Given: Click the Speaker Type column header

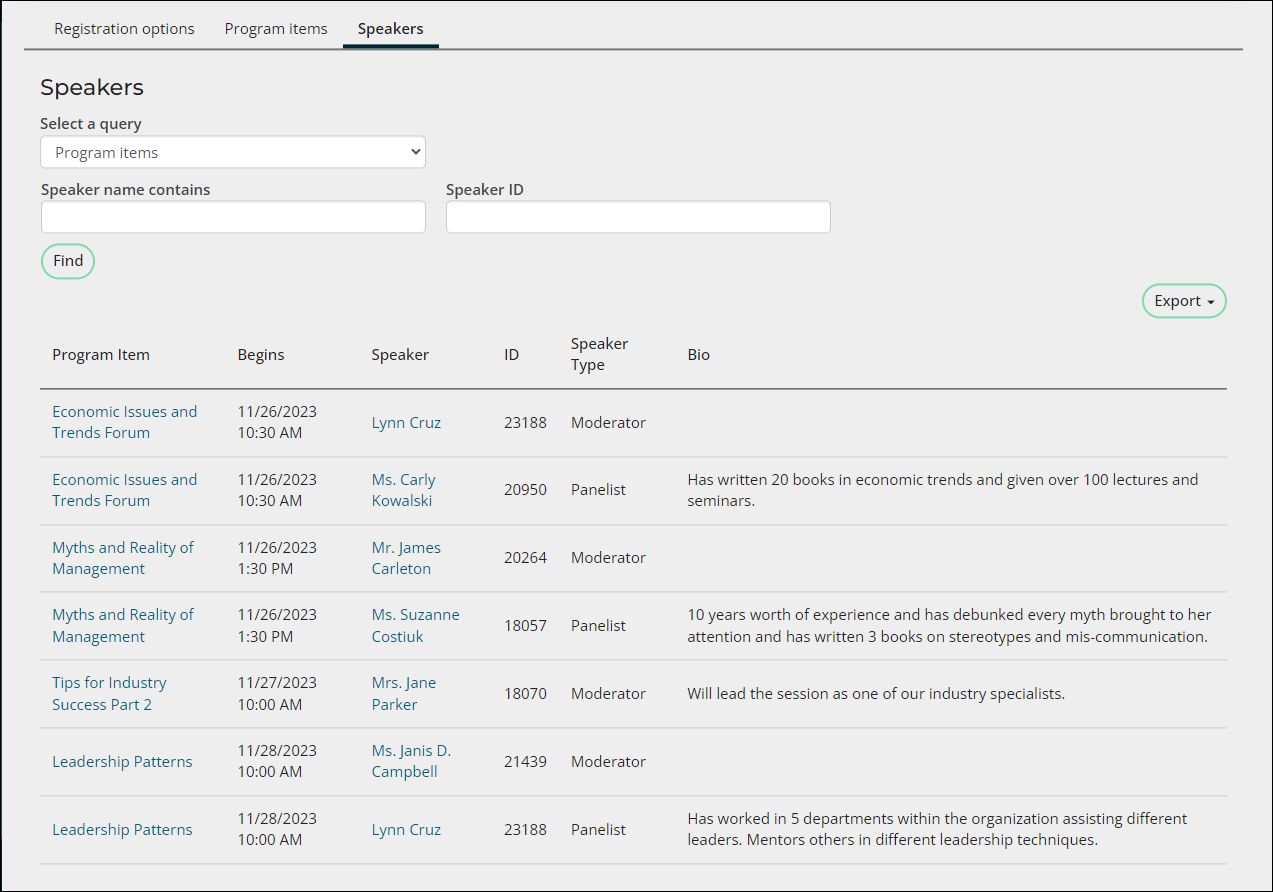Looking at the screenshot, I should pos(600,354).
